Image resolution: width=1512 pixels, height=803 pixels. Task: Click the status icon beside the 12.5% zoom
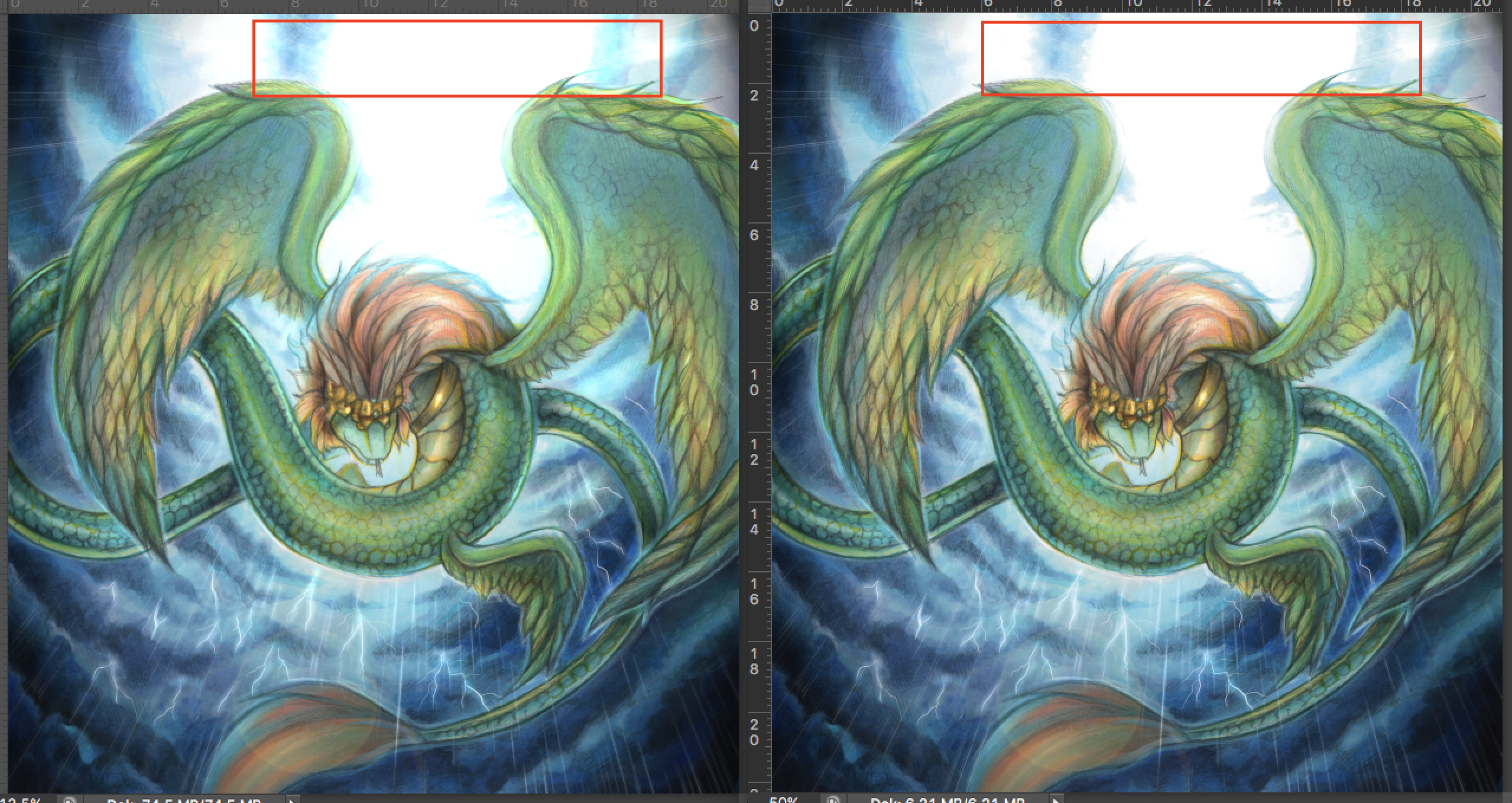click(x=69, y=800)
